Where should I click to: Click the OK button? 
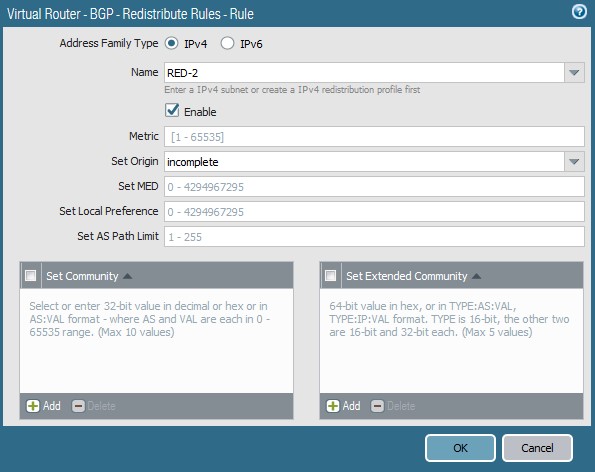click(460, 448)
